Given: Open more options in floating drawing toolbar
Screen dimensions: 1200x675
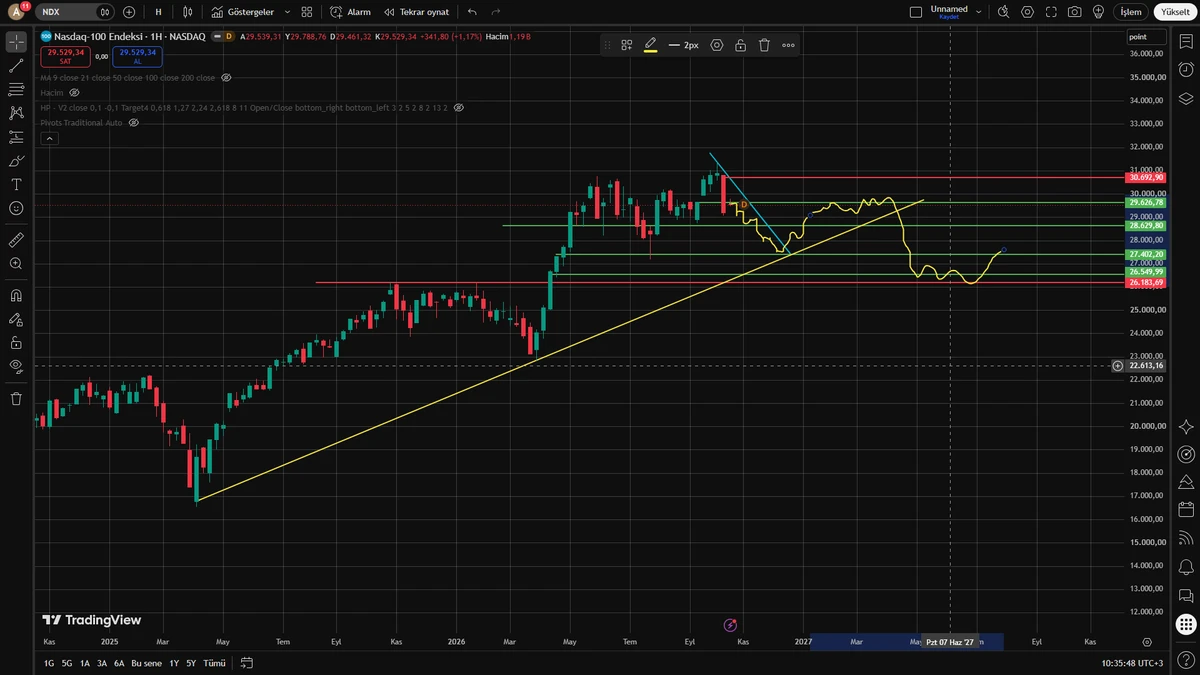Looking at the screenshot, I should (789, 45).
